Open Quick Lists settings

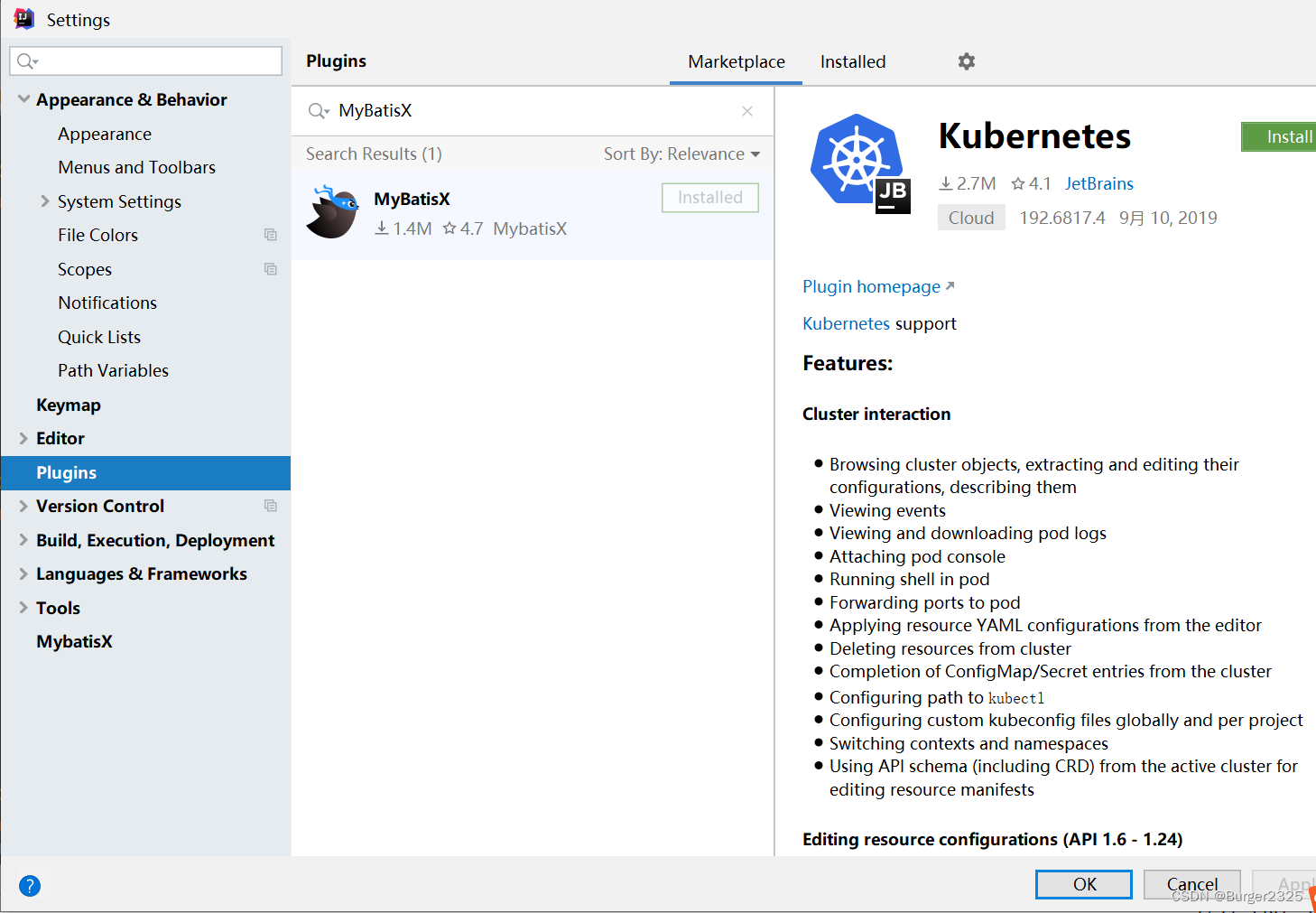pos(99,337)
